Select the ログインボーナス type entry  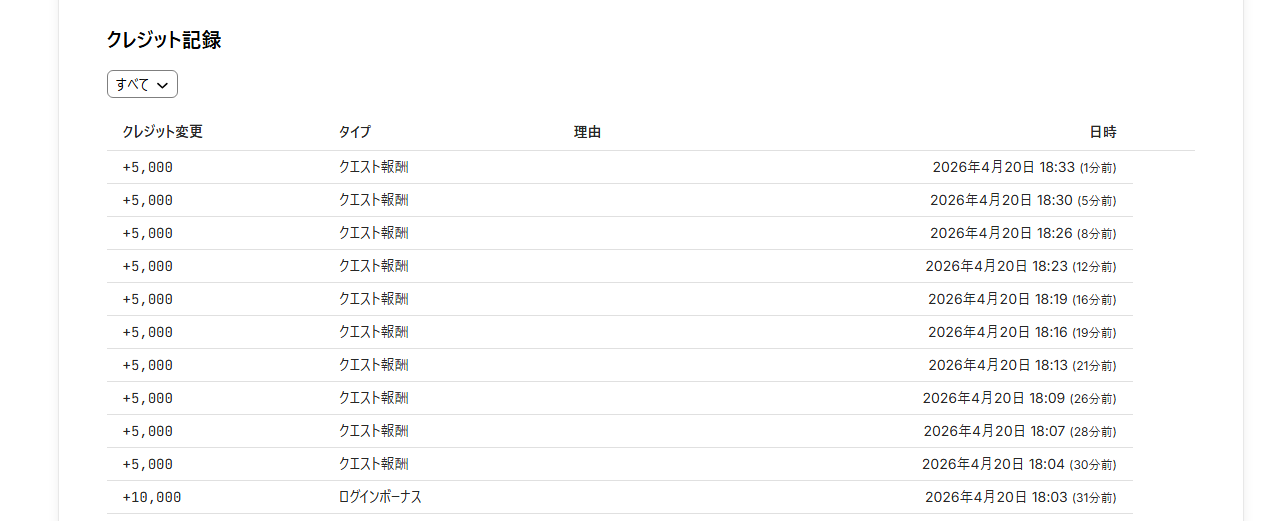pyautogui.click(x=380, y=497)
